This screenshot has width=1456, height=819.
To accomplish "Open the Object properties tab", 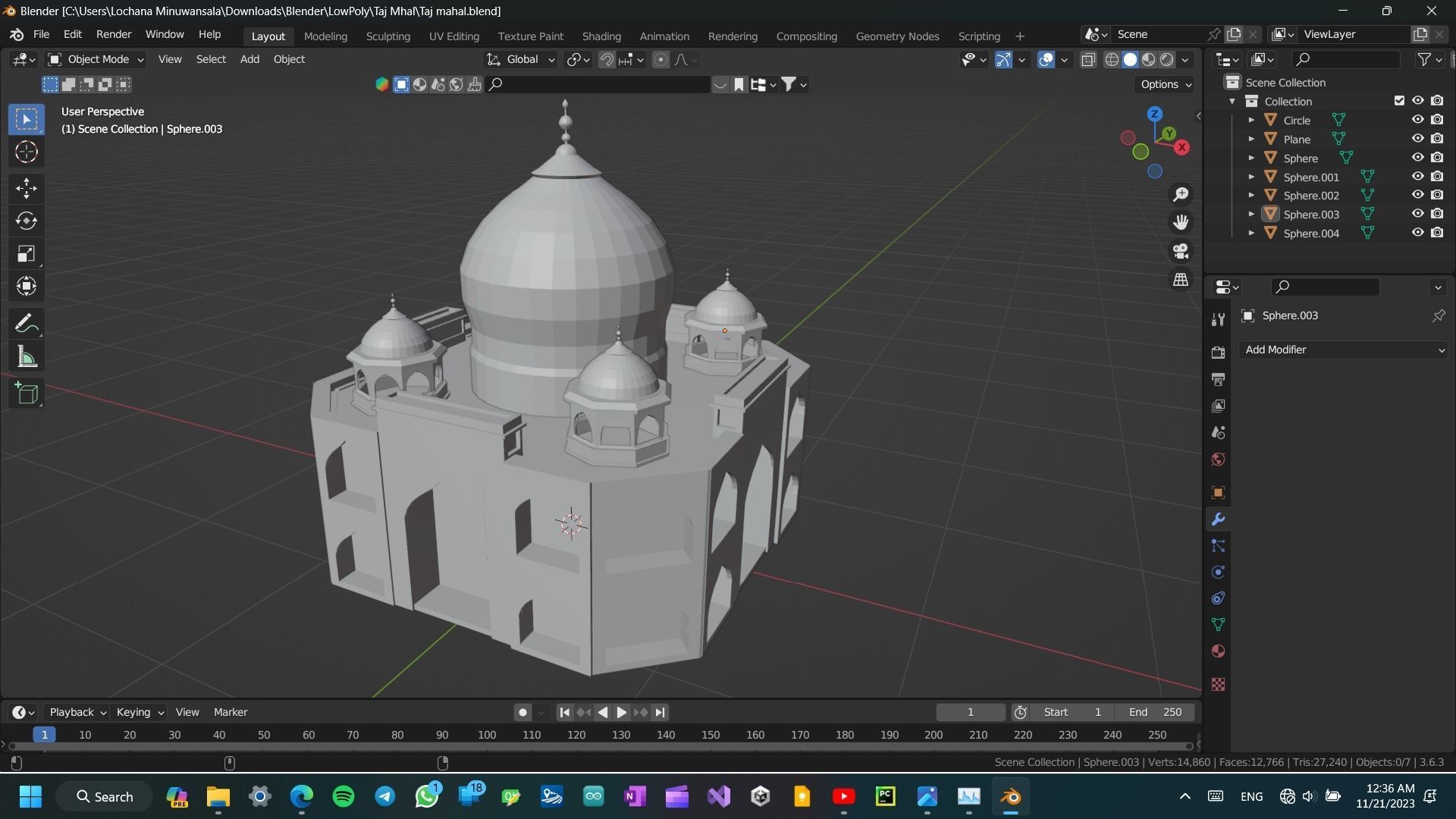I will [1218, 493].
